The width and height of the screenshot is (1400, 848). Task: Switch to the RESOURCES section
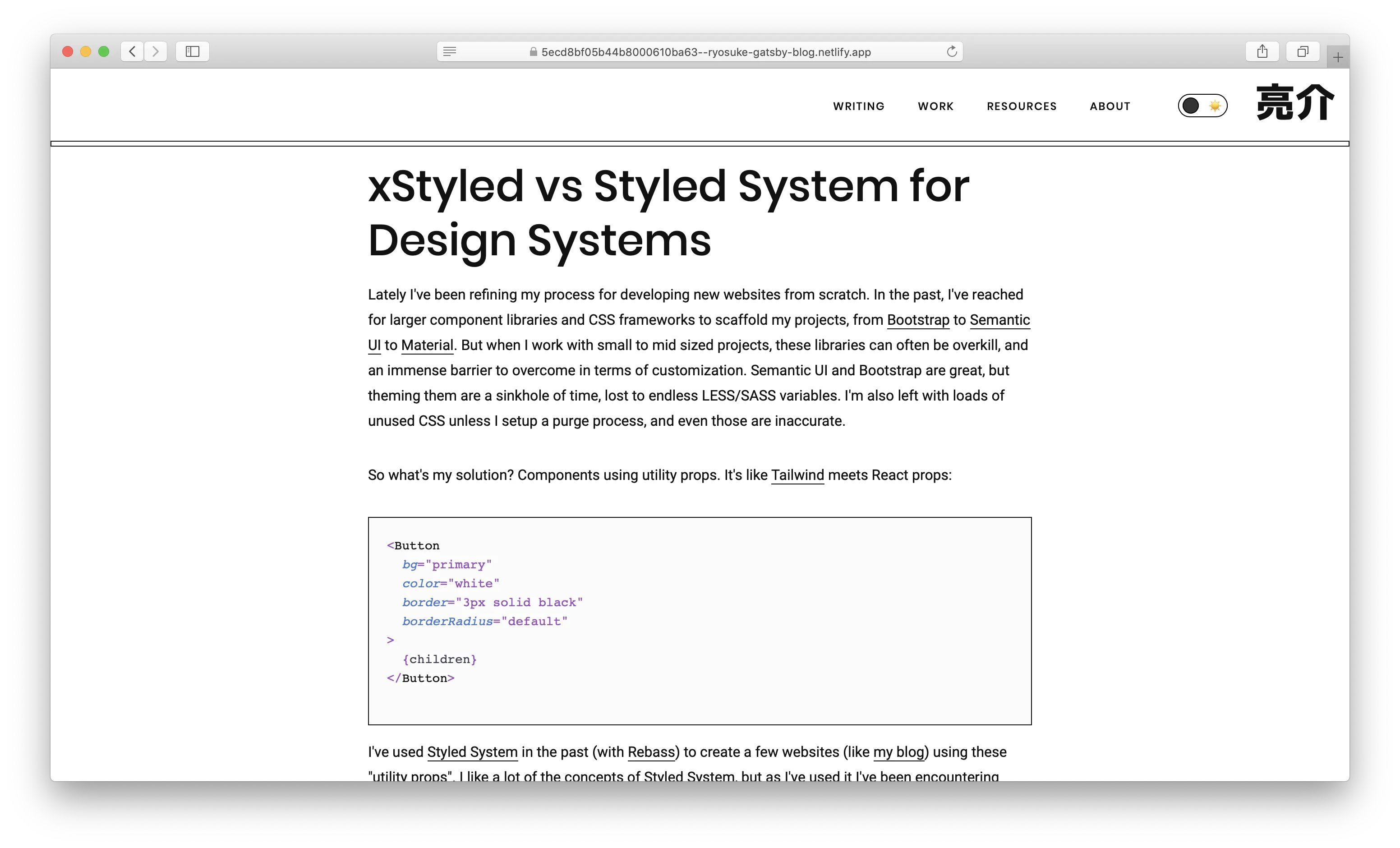click(1021, 106)
